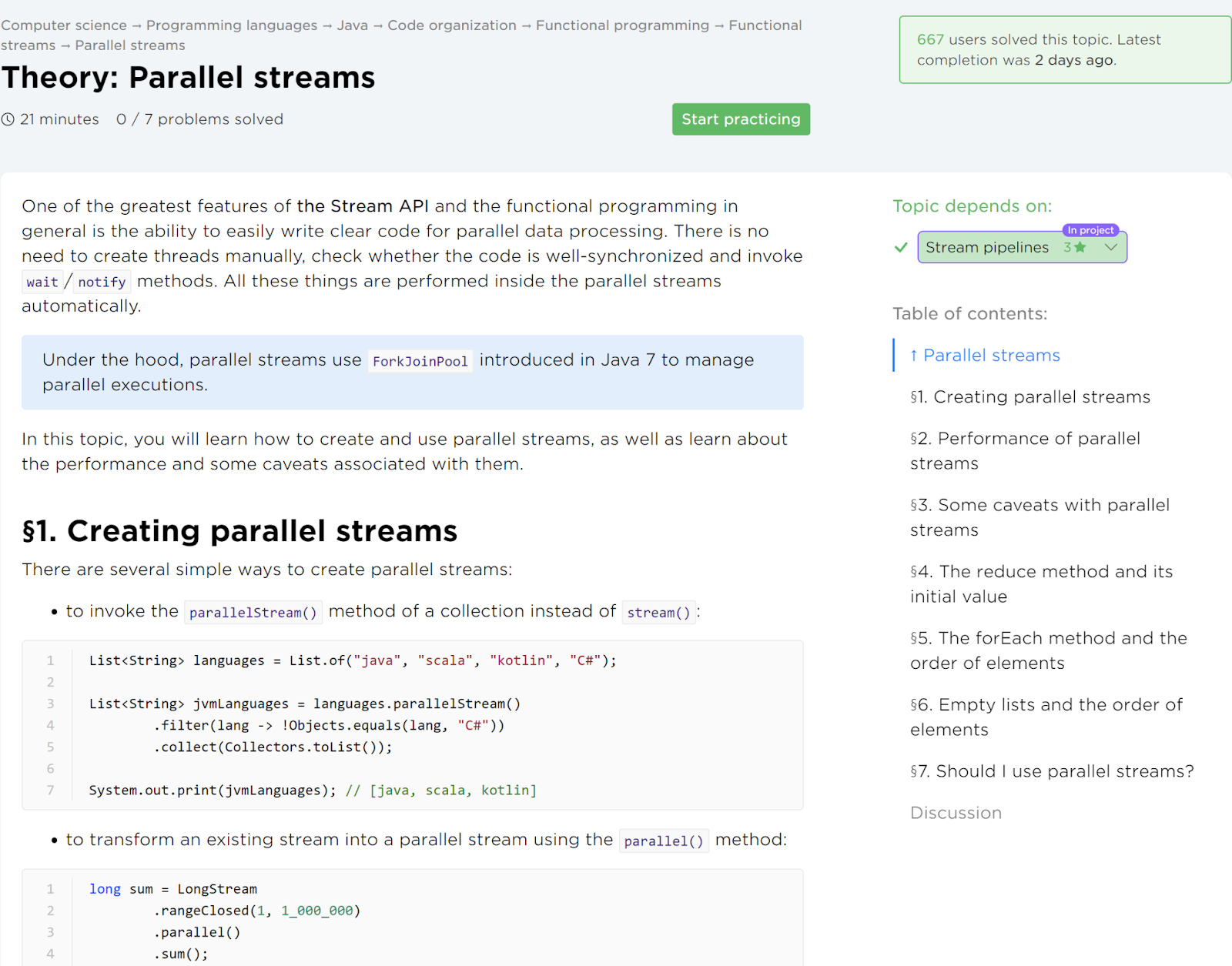Click the 'In project' badge
The image size is (1232, 966).
pyautogui.click(x=1090, y=230)
